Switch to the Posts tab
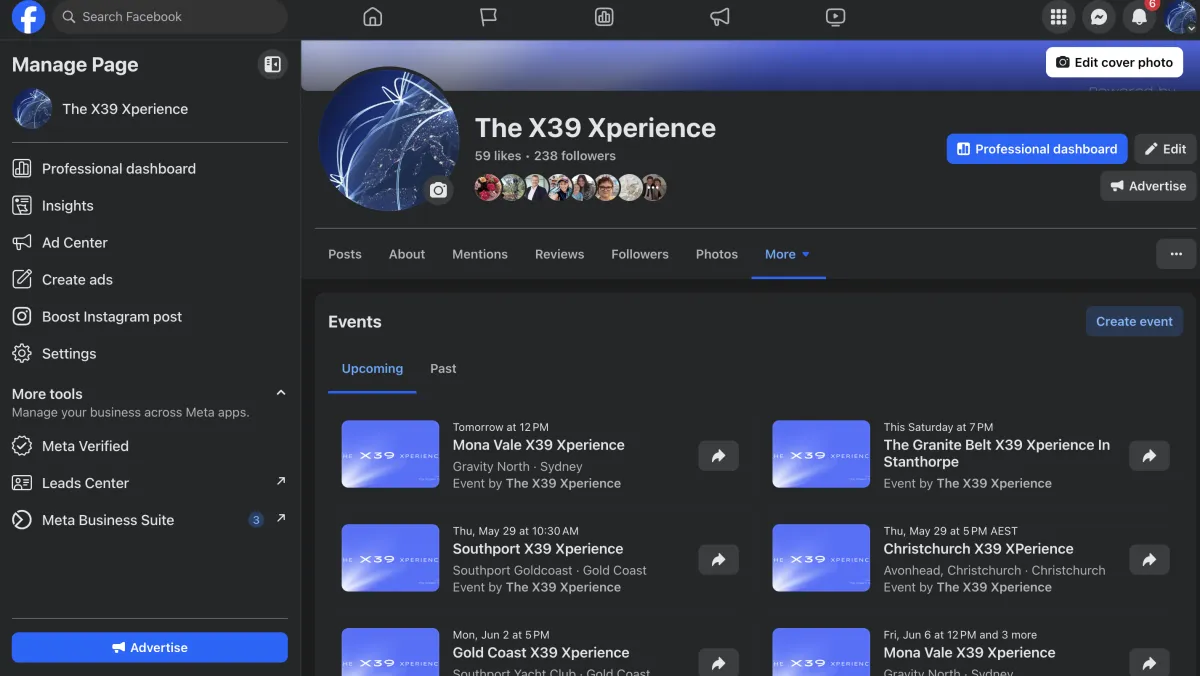 (345, 254)
